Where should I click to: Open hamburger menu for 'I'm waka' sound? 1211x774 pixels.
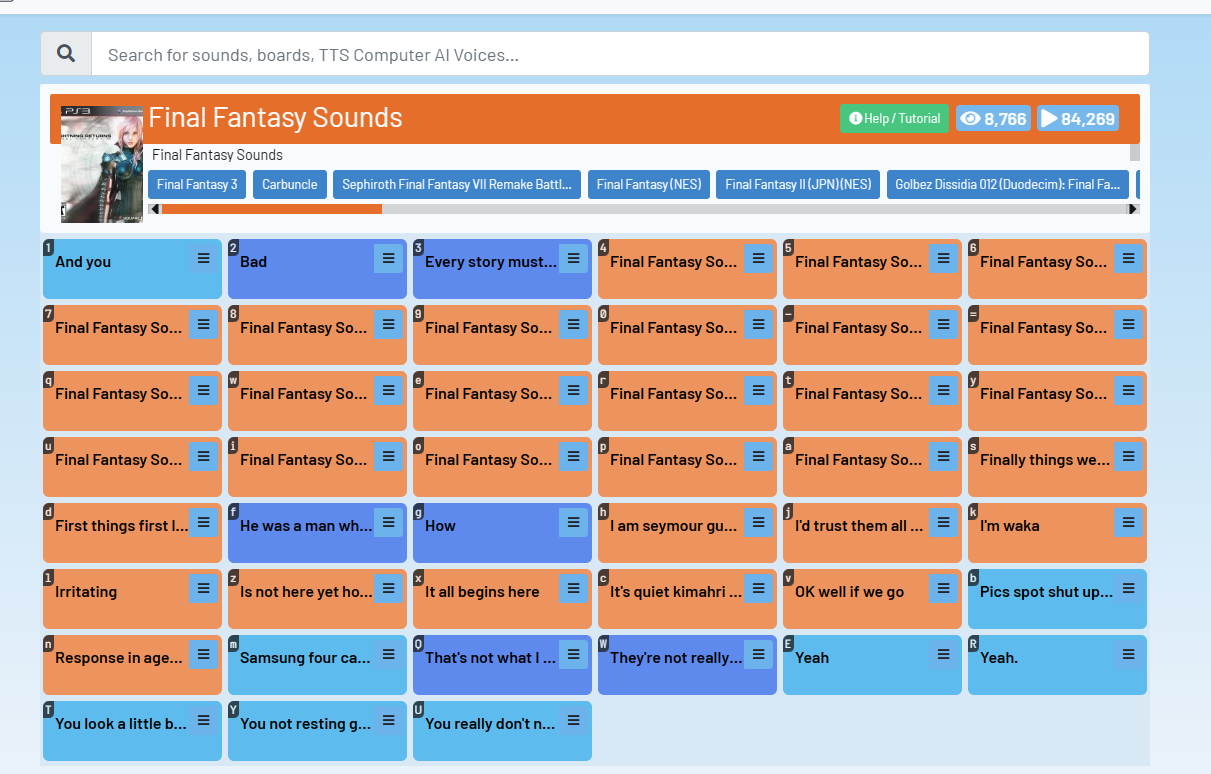[x=1128, y=522]
